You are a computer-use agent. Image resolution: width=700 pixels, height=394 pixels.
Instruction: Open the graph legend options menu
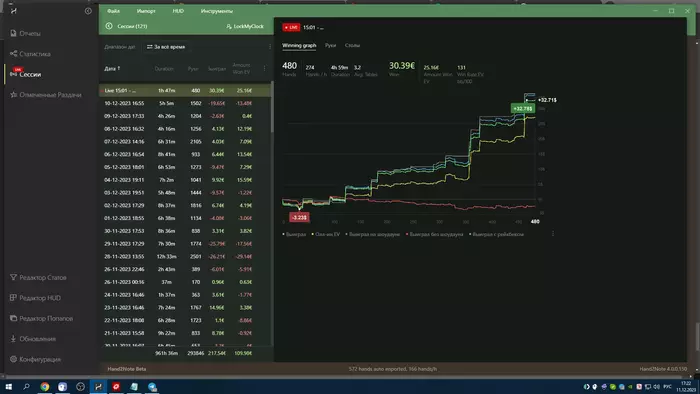[x=553, y=234]
